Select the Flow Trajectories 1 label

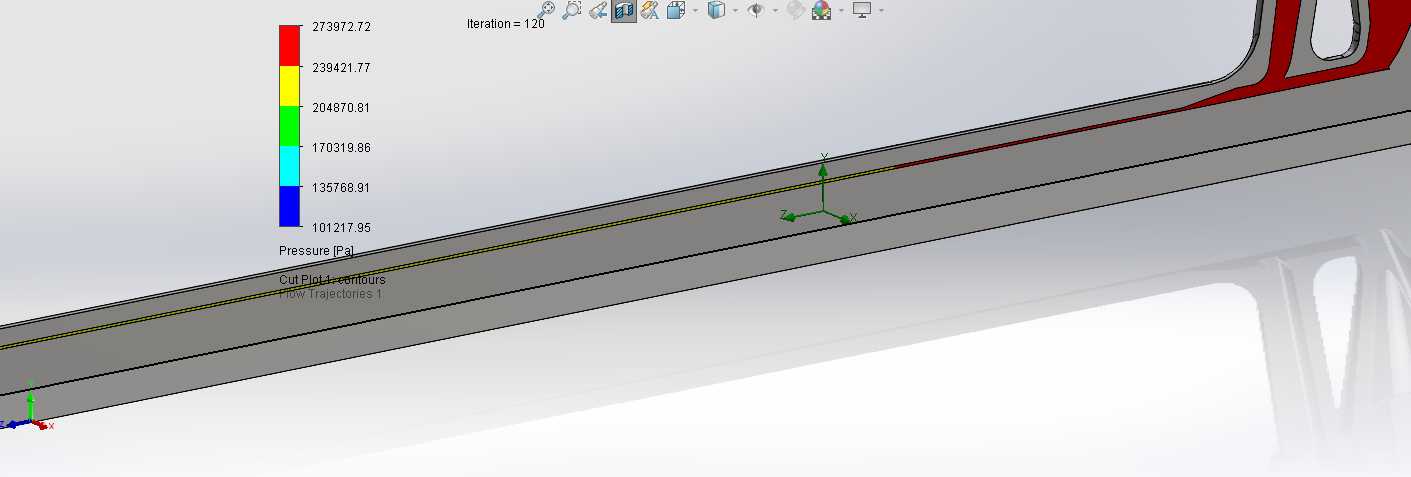[x=330, y=294]
